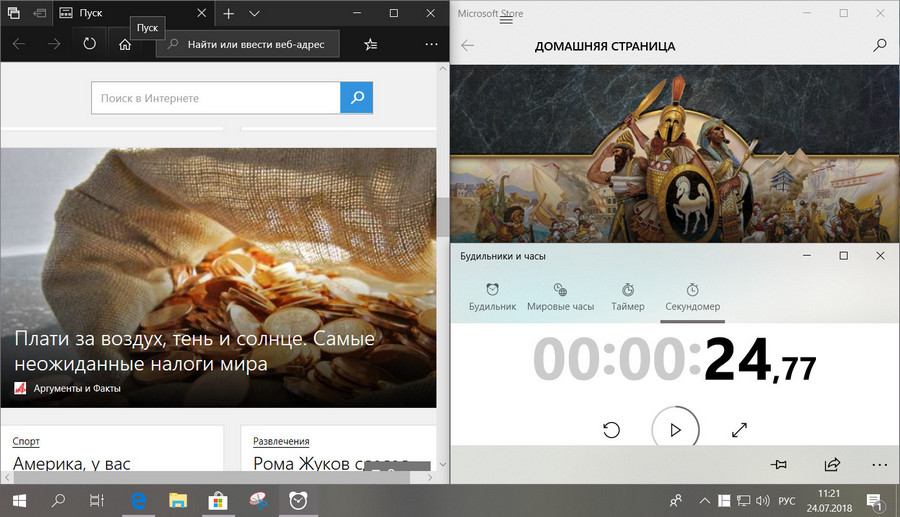
Task: Click the horizontal scrollbar right arrow
Action: pyautogui.click(x=430, y=477)
